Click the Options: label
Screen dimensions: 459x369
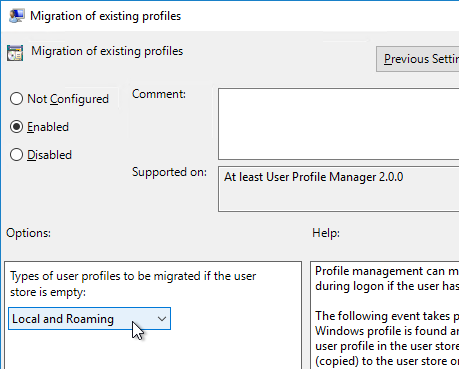pos(28,233)
